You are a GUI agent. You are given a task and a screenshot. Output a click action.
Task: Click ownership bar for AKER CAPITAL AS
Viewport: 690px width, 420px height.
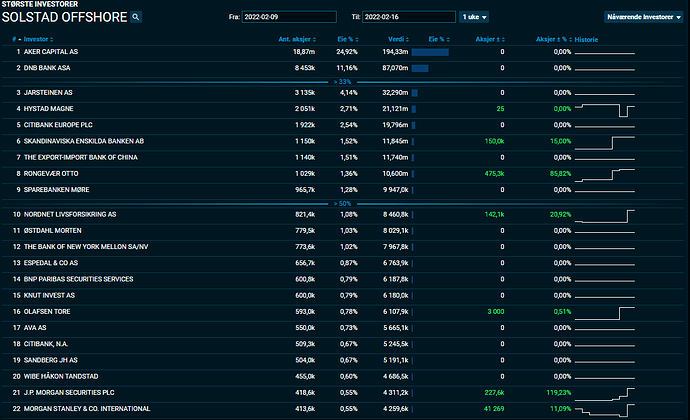click(430, 52)
